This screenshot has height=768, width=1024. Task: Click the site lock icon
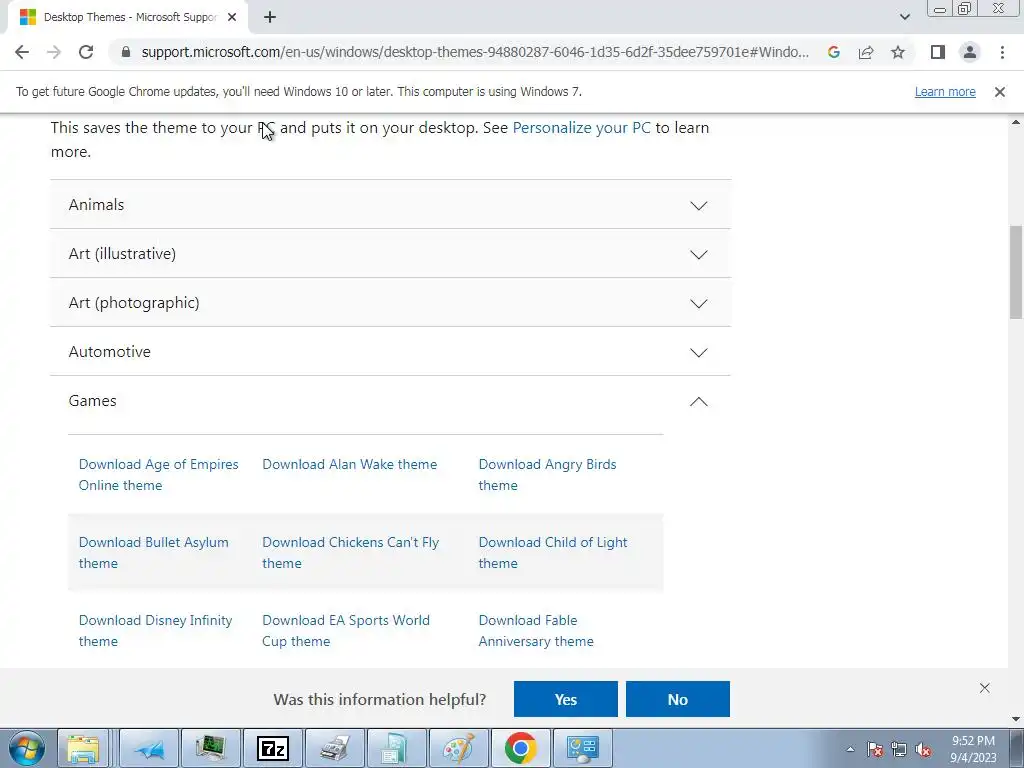point(126,52)
